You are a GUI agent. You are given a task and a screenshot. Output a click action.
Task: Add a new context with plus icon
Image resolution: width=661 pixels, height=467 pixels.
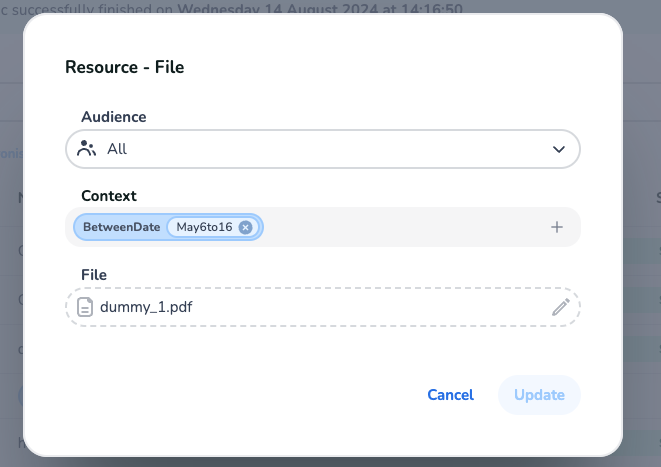[557, 227]
